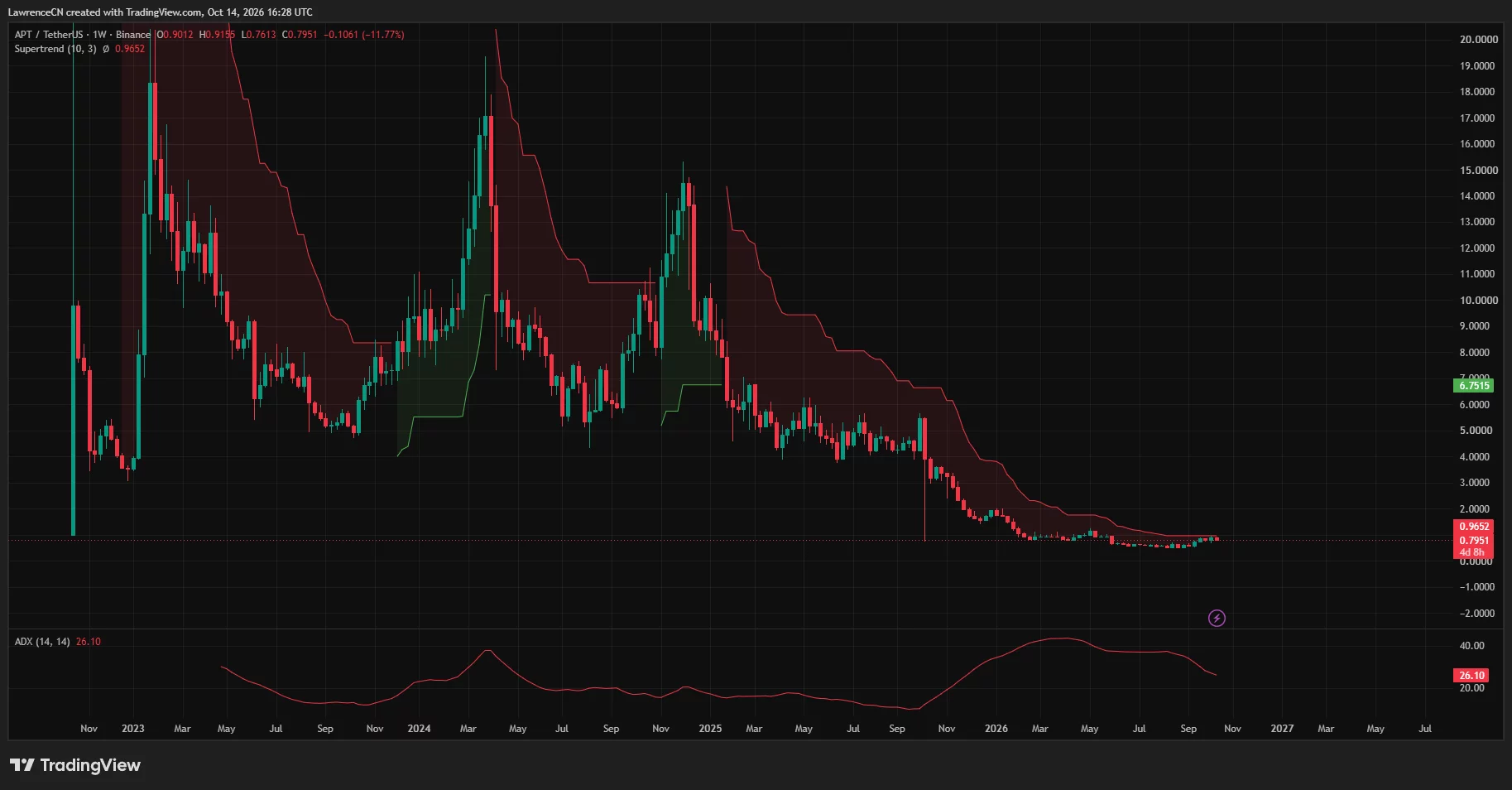
Task: Click the low value L0.7613
Action: point(258,35)
